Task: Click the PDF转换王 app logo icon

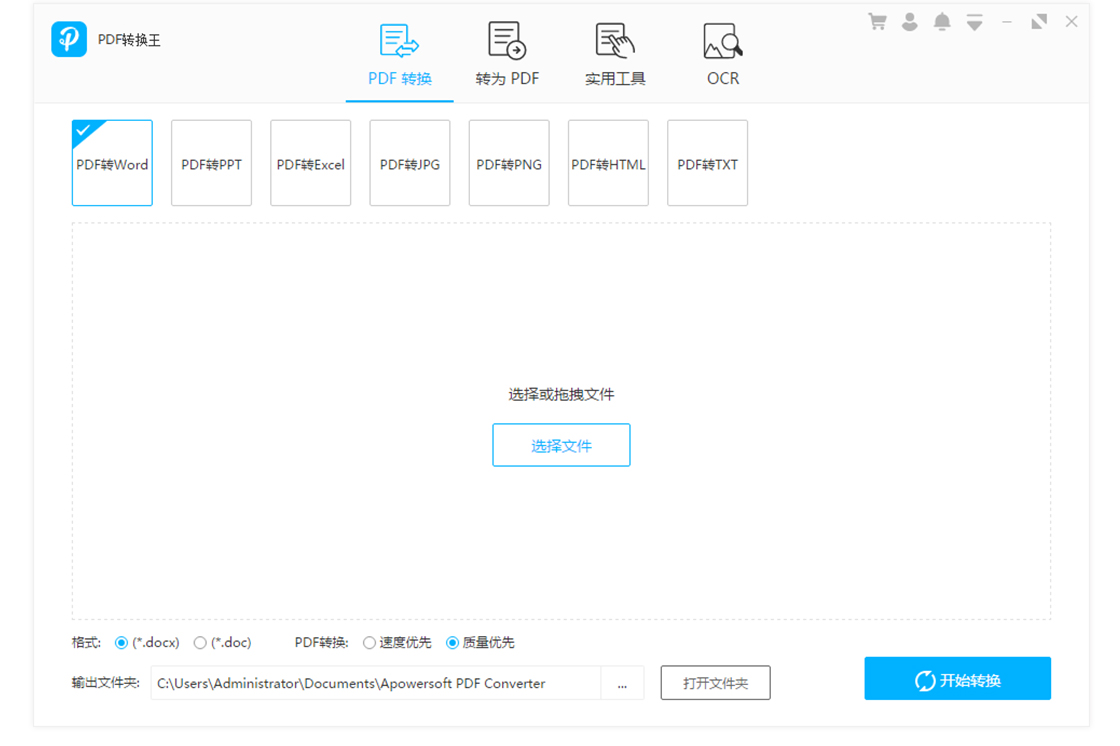Action: point(69,39)
